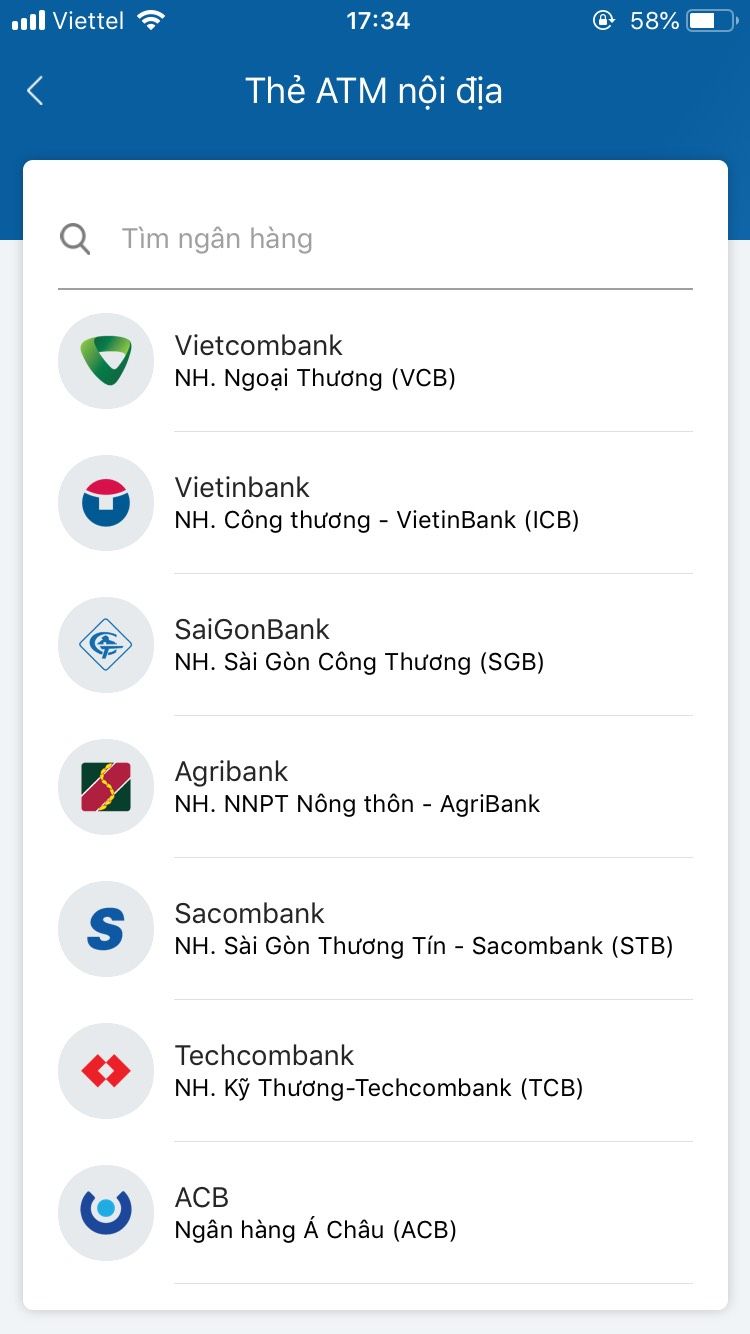
Task: Choose Vietinbank bank name entry
Action: (x=242, y=488)
